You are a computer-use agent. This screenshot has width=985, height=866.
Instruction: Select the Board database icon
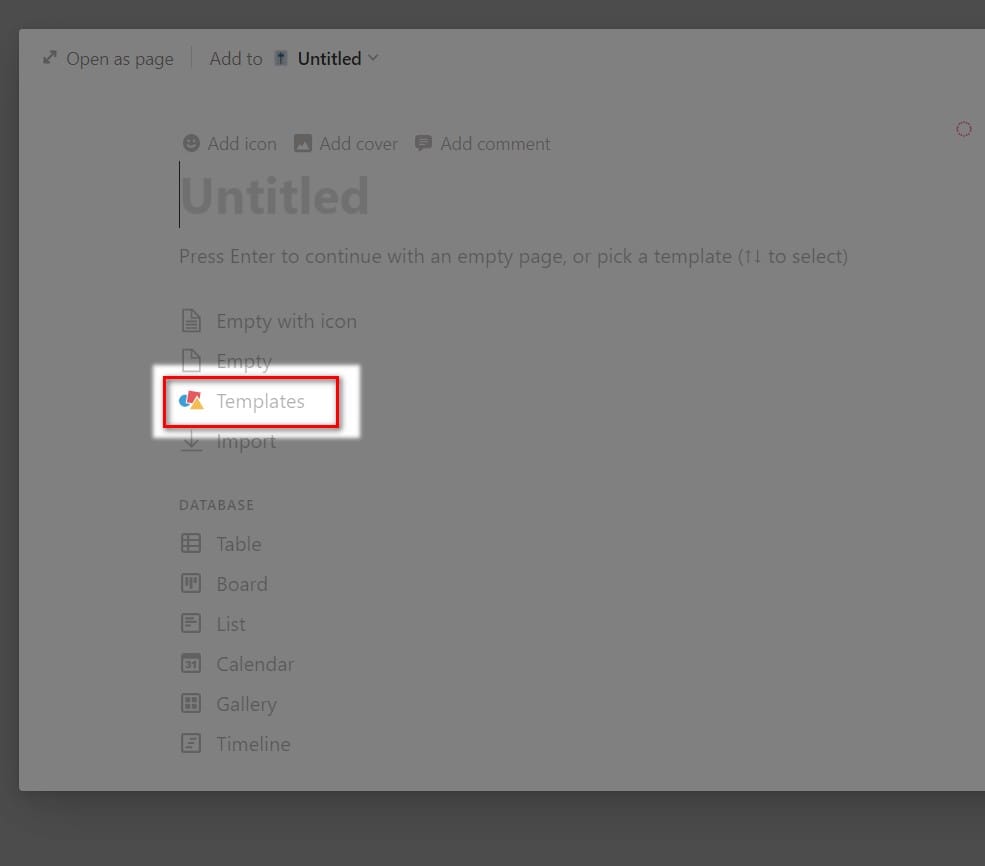pyautogui.click(x=191, y=583)
